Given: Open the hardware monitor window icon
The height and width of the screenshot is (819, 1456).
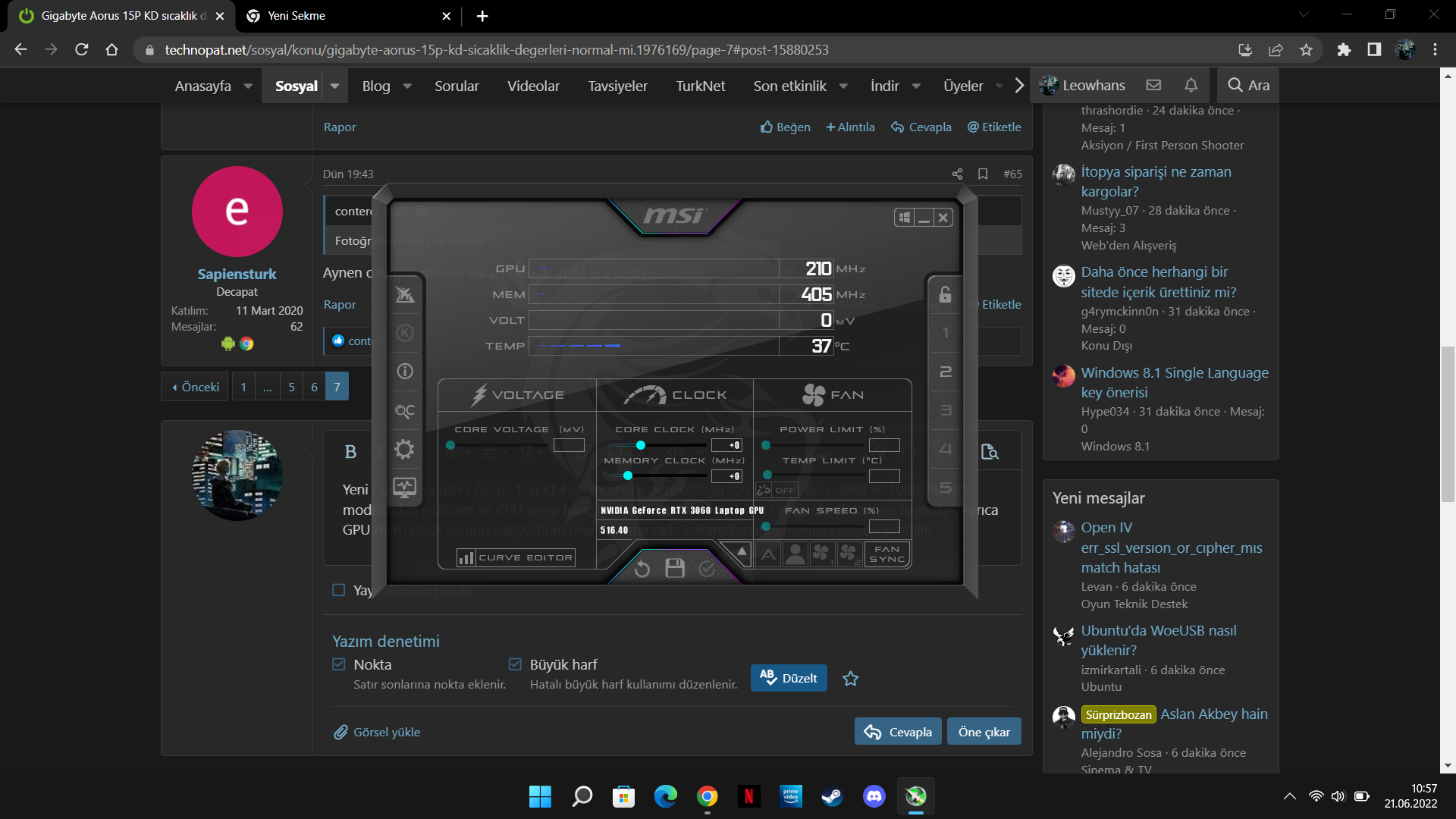Looking at the screenshot, I should (404, 487).
